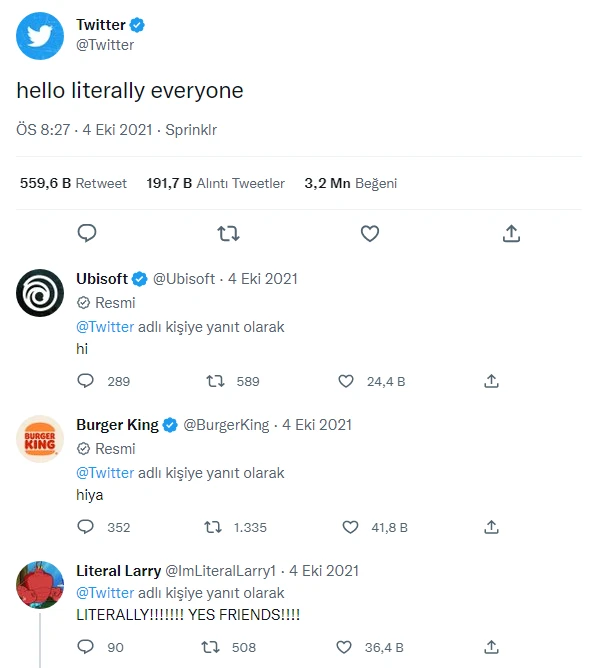Retweet the 'hello literally everyone' tweet
Image resolution: width=598 pixels, height=668 pixels.
pyautogui.click(x=228, y=233)
